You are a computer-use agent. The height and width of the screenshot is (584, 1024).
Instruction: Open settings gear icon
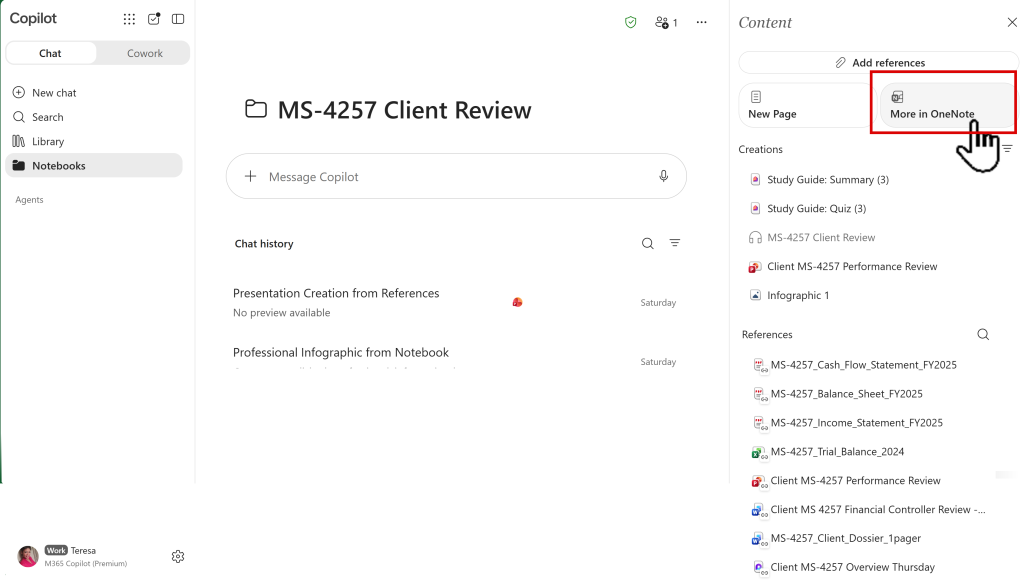(178, 557)
